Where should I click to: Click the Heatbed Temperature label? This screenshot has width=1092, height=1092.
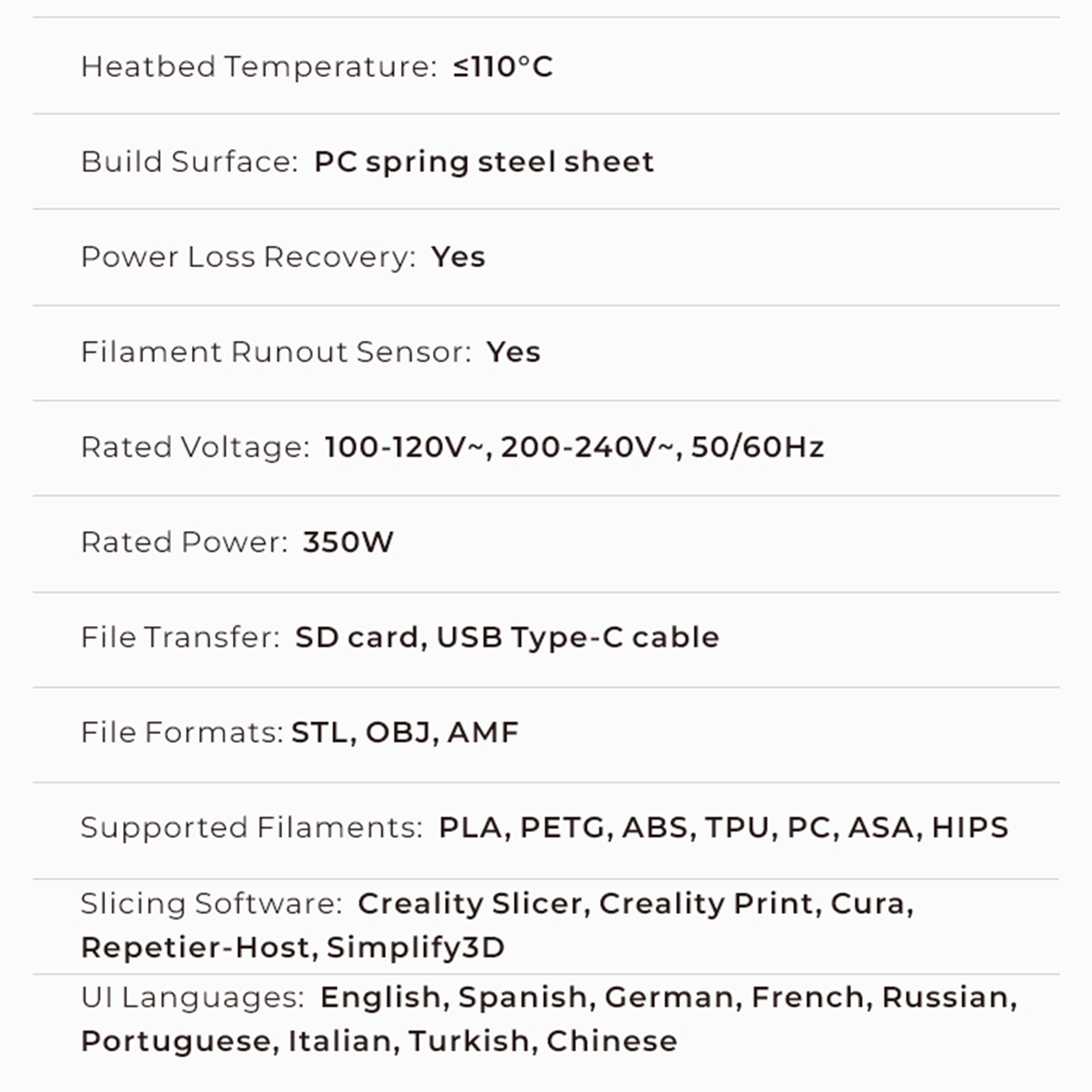tap(259, 67)
